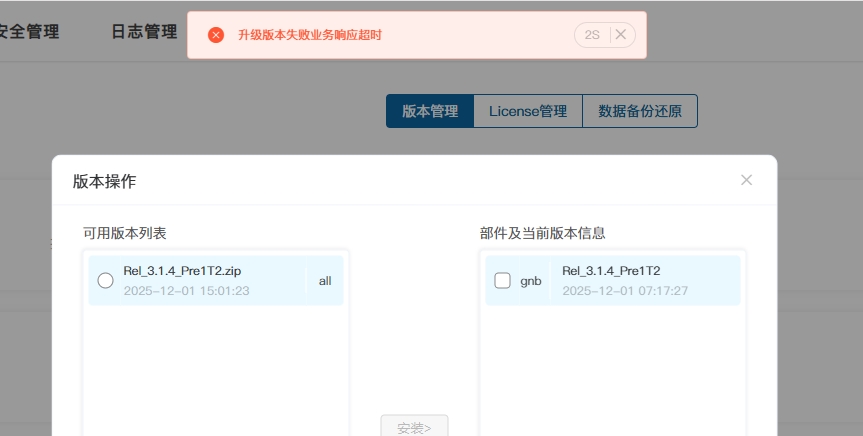This screenshot has height=436, width=863.
Task: Click the 版本操作 dialog title
Action: (x=104, y=181)
